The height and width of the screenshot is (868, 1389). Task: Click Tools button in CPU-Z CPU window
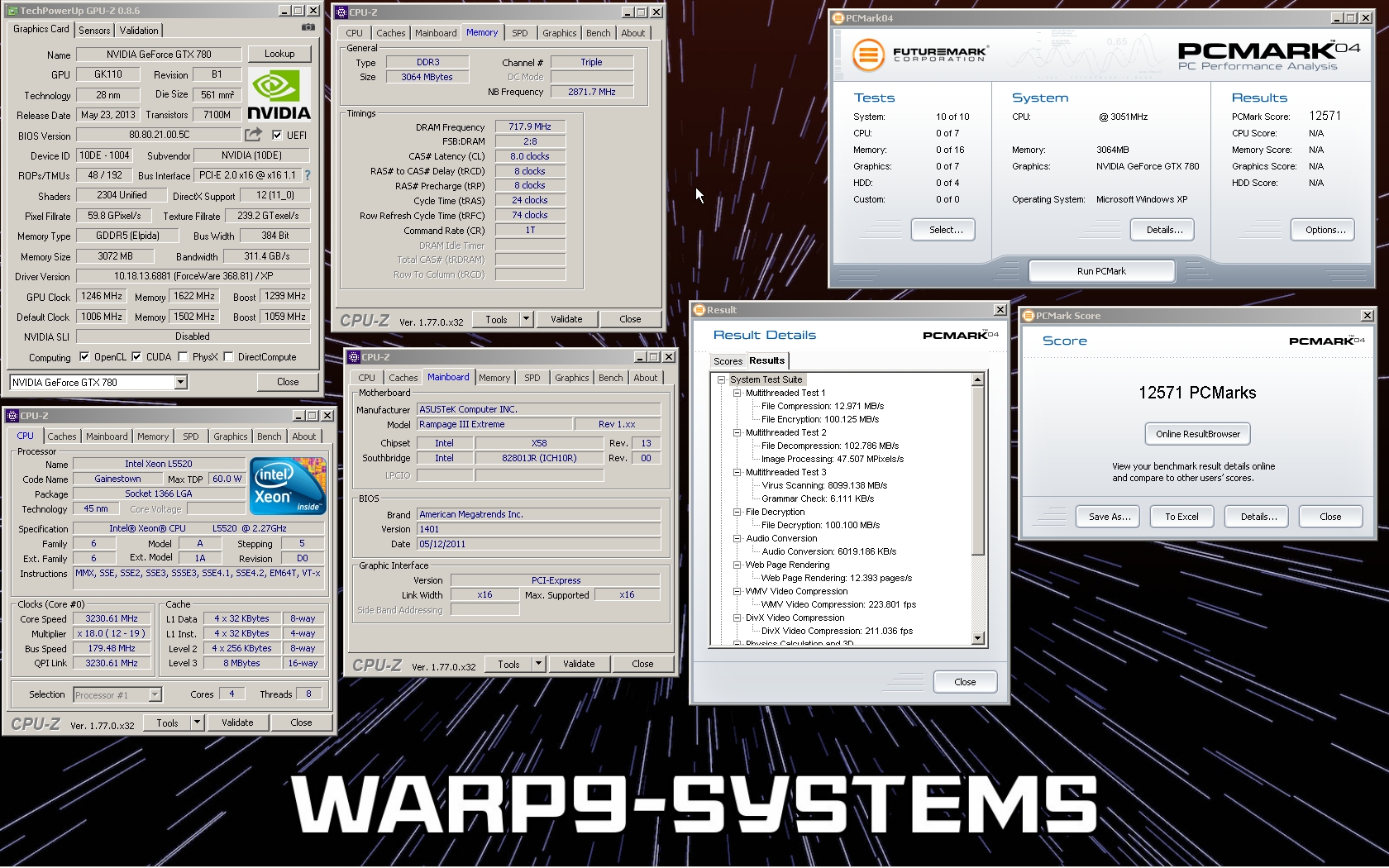(x=167, y=723)
